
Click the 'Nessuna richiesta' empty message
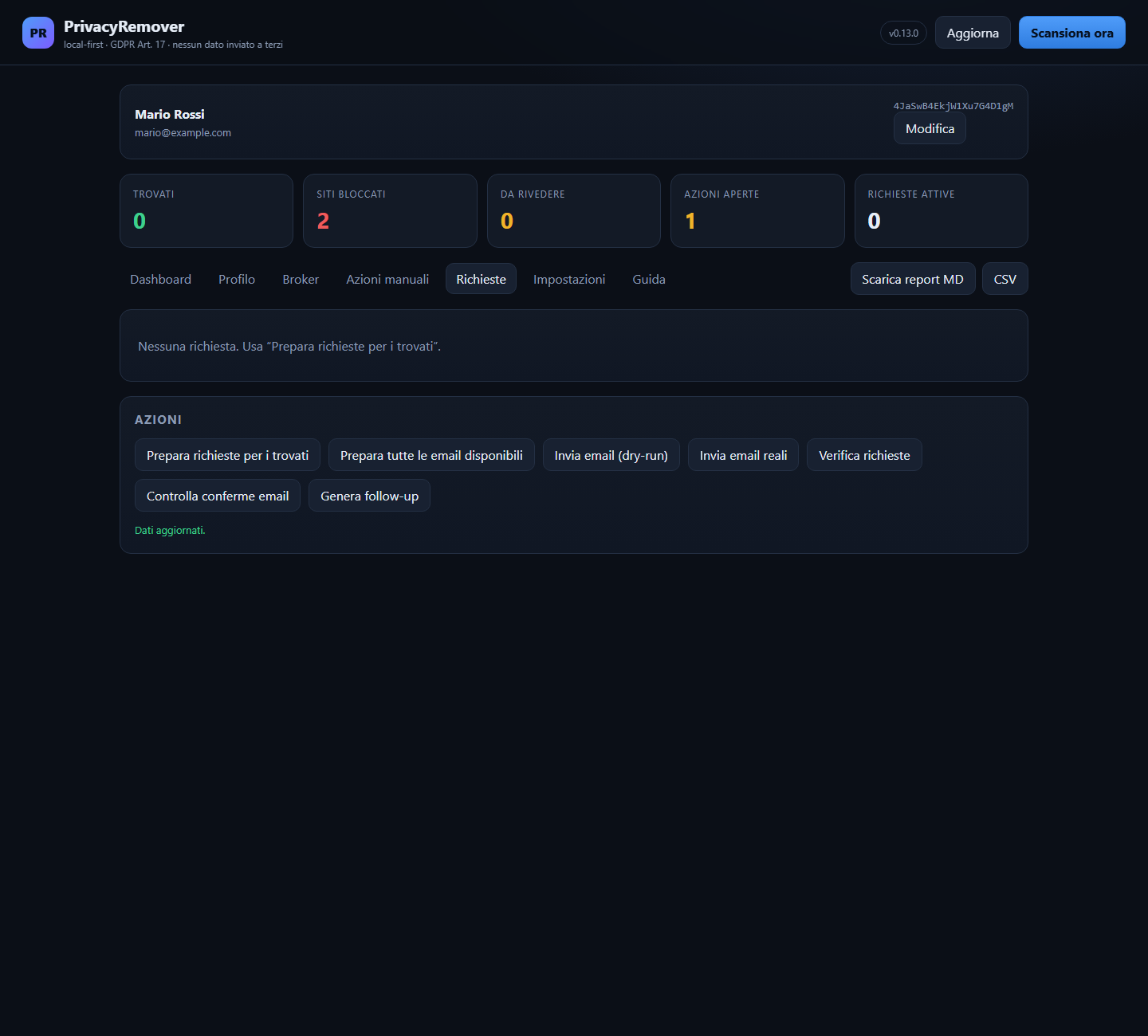click(x=289, y=346)
